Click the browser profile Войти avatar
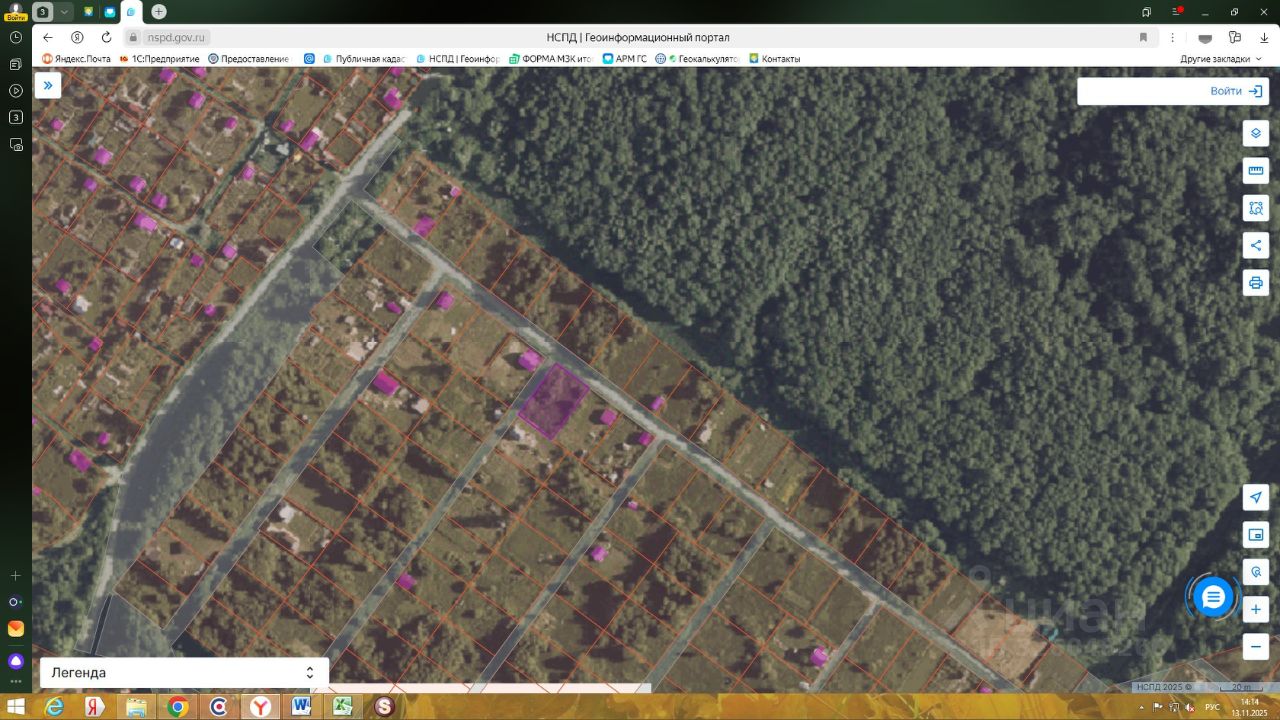 click(x=15, y=11)
